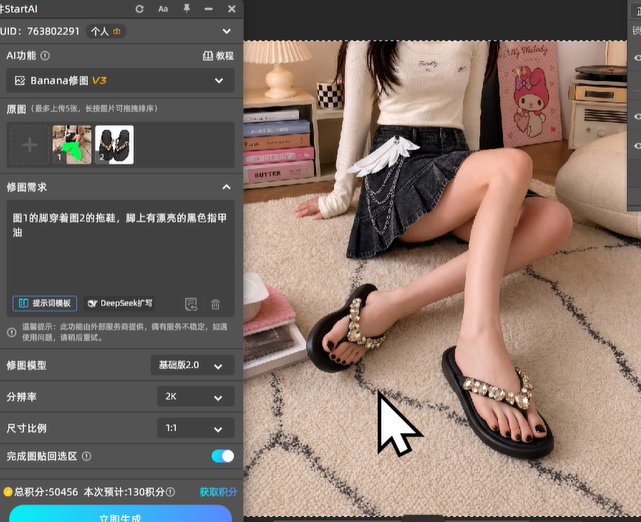Select source image thumbnail 1

tap(72, 145)
